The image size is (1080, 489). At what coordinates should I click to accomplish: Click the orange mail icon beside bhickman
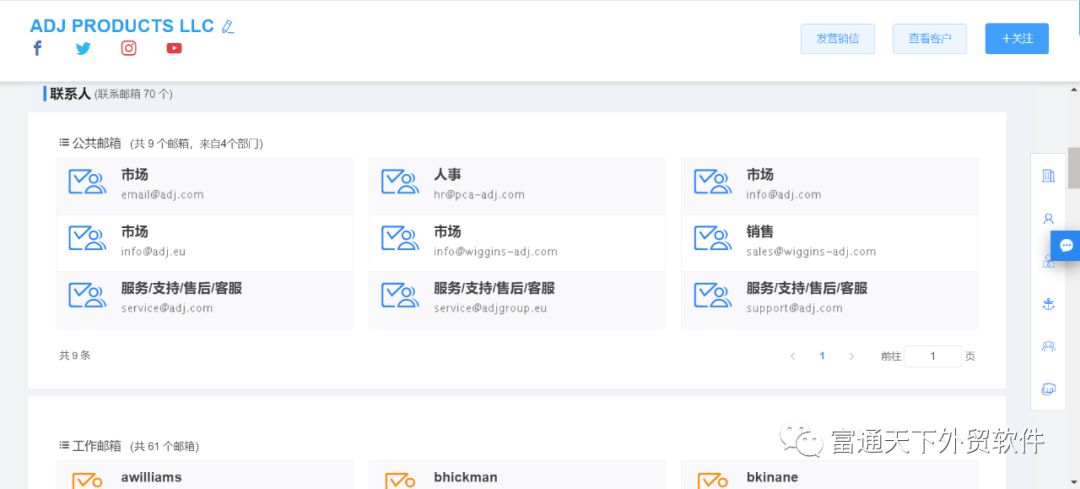coord(399,481)
